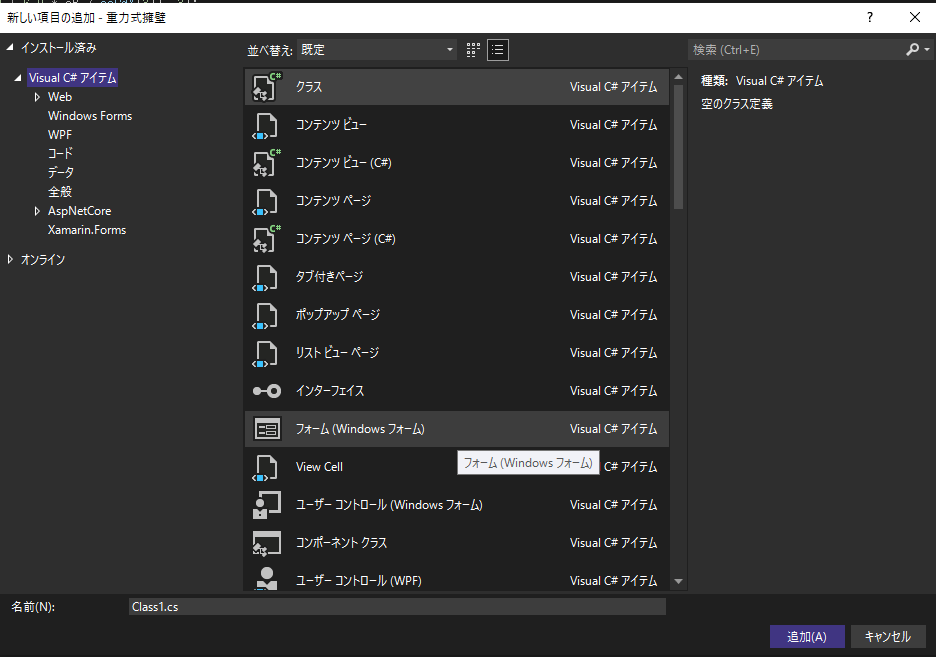The width and height of the screenshot is (936, 657).
Task: Select the コンポーネント クラス item text
Action: tap(341, 543)
